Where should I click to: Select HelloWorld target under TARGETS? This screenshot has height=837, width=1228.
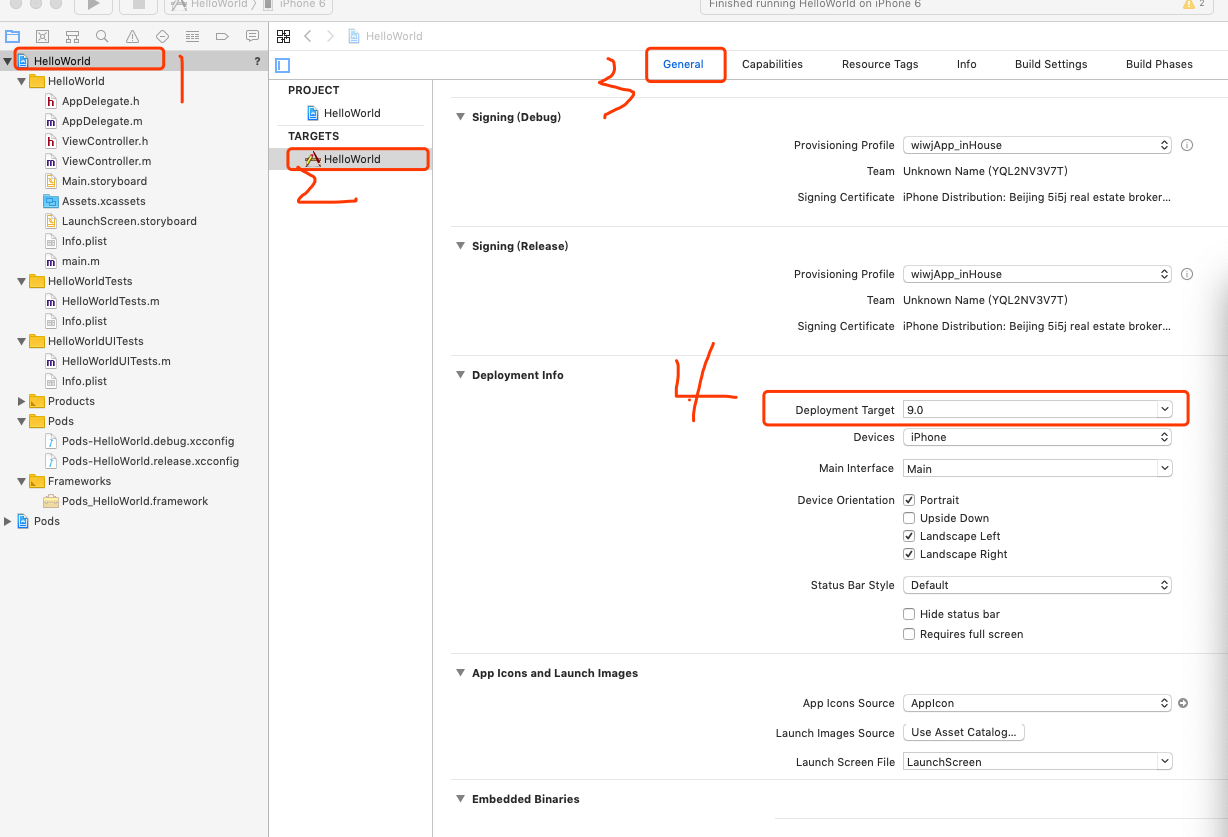click(343, 159)
